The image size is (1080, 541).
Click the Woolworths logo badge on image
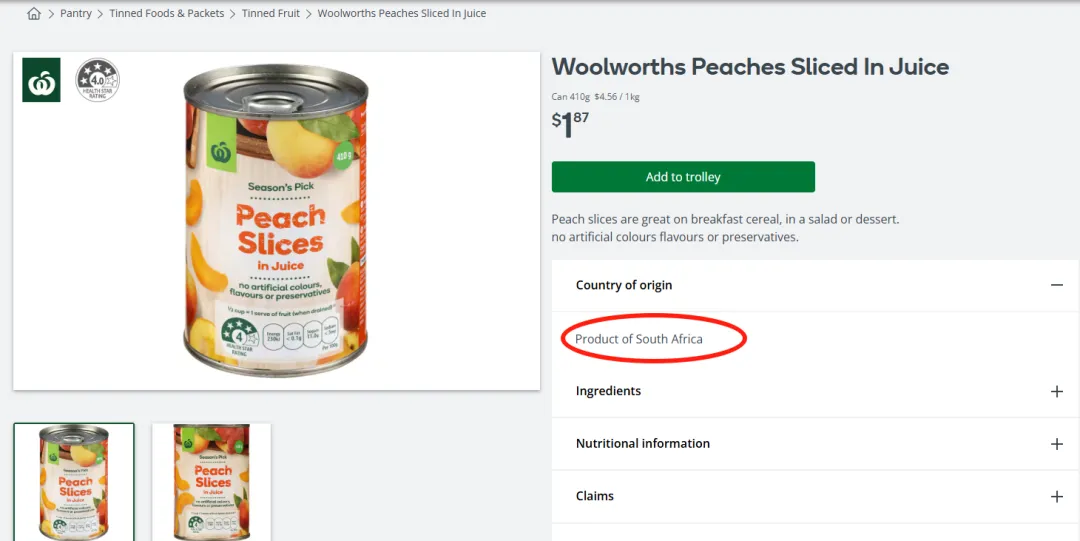pos(41,80)
